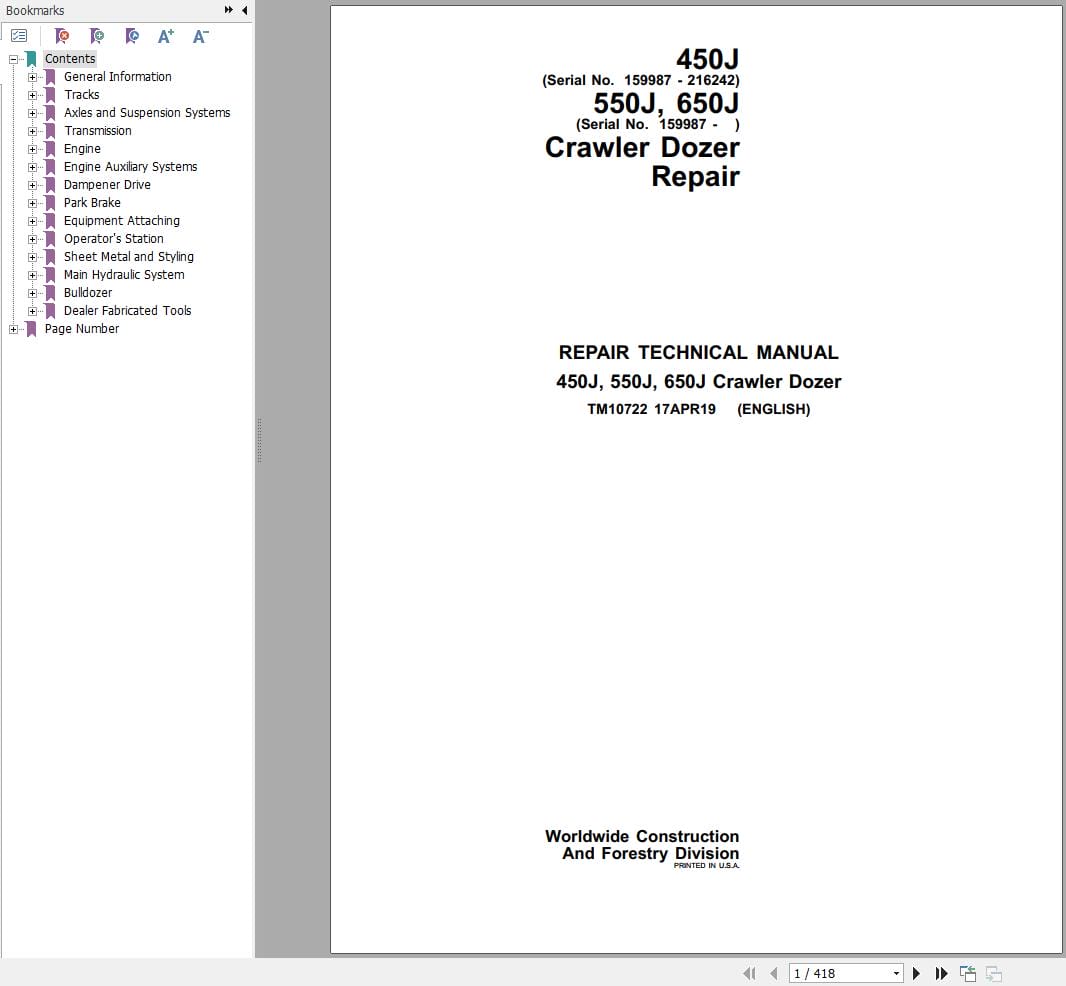Go to the first page
The height and width of the screenshot is (986, 1066).
pos(749,973)
